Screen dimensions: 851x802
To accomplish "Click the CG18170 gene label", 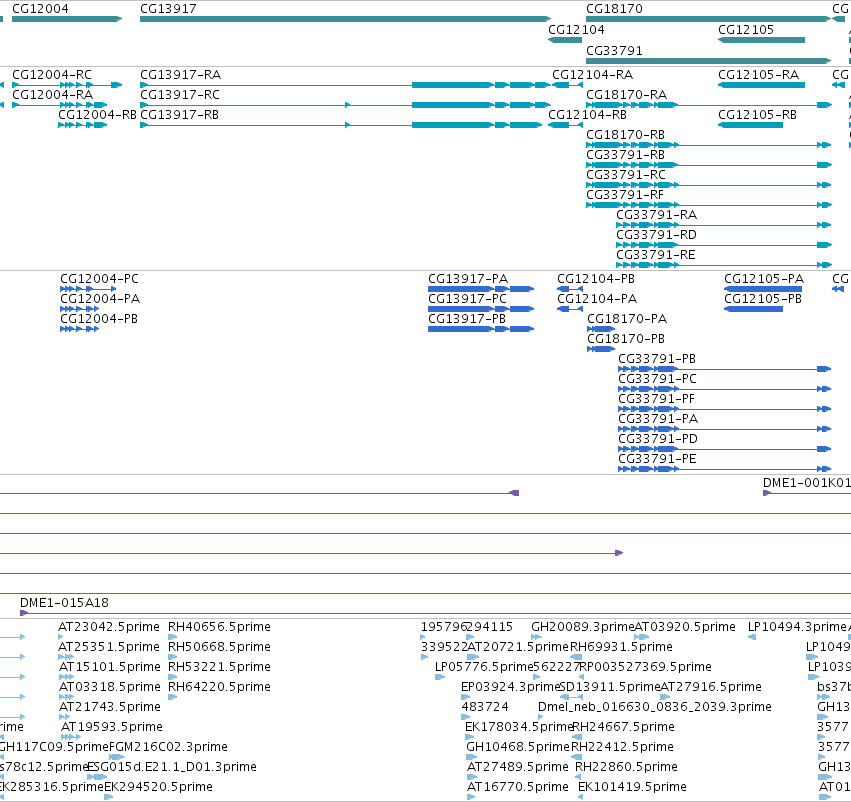I will coord(614,9).
